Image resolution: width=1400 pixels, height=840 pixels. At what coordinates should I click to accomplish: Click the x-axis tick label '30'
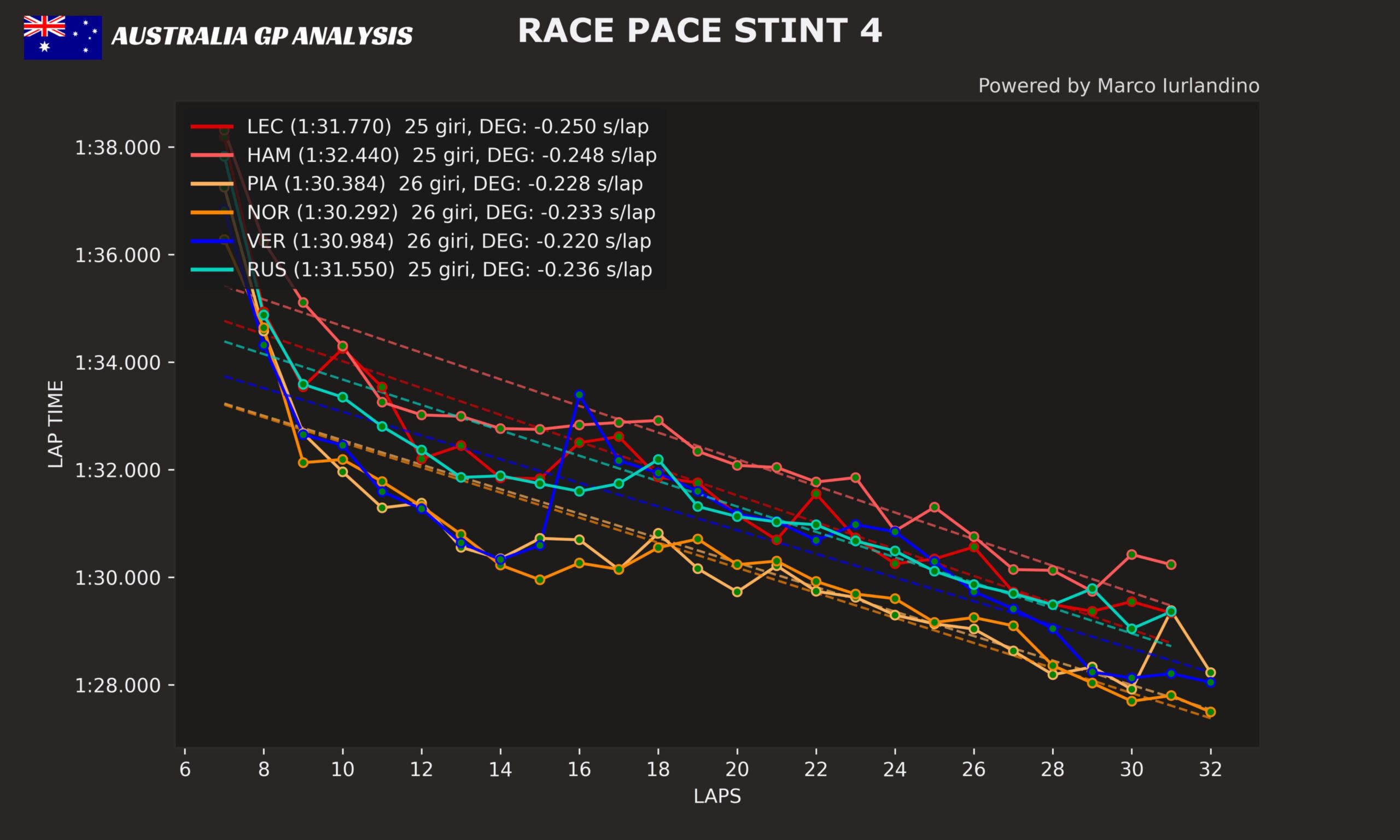click(1132, 769)
